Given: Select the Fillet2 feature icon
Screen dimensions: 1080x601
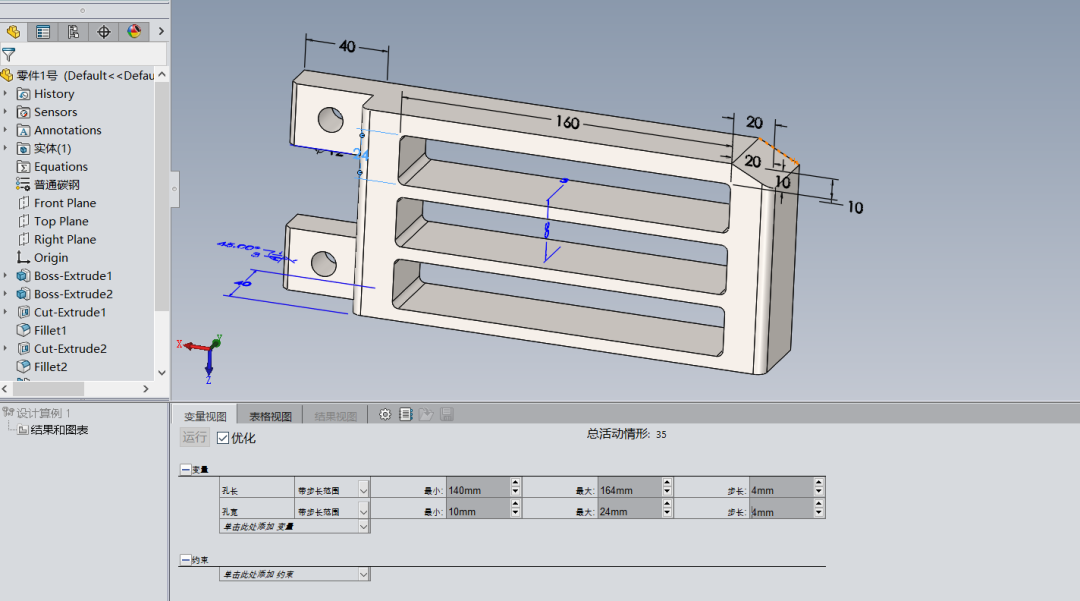Looking at the screenshot, I should click(x=23, y=367).
